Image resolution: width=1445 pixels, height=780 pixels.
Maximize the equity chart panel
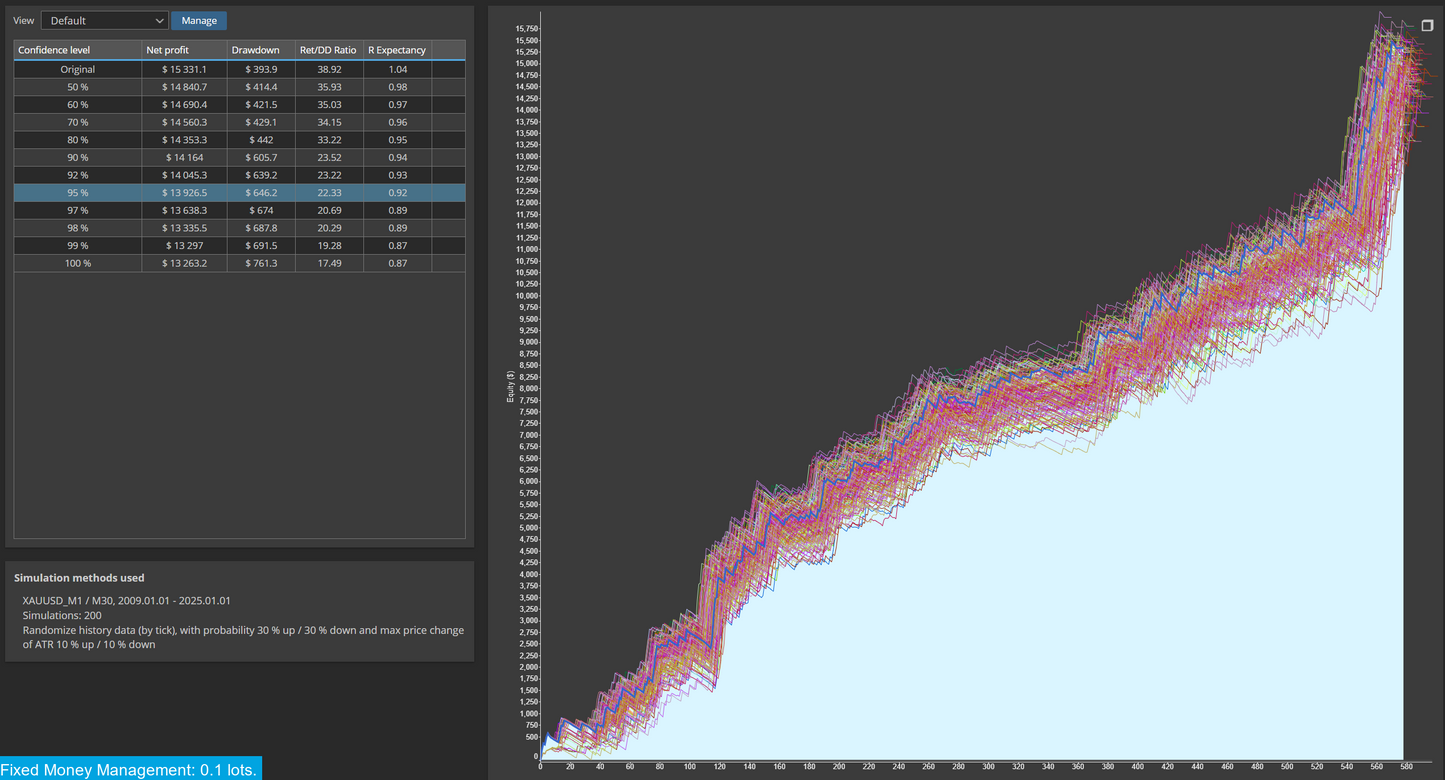coord(1427,26)
